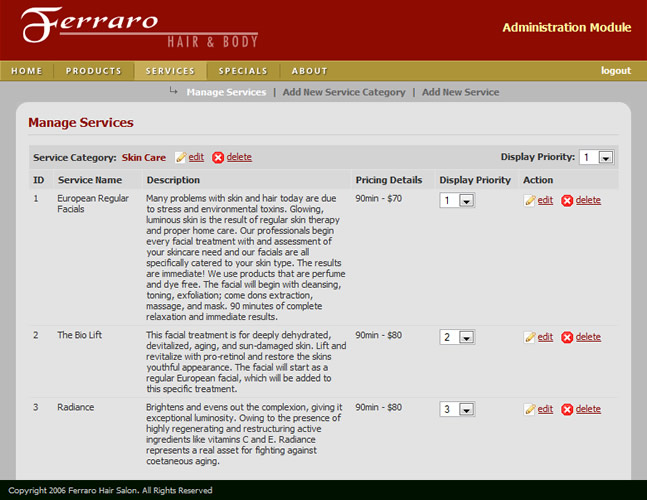Select the Specials menu tab
Viewport: 647px width, 500px height.
pyautogui.click(x=243, y=71)
